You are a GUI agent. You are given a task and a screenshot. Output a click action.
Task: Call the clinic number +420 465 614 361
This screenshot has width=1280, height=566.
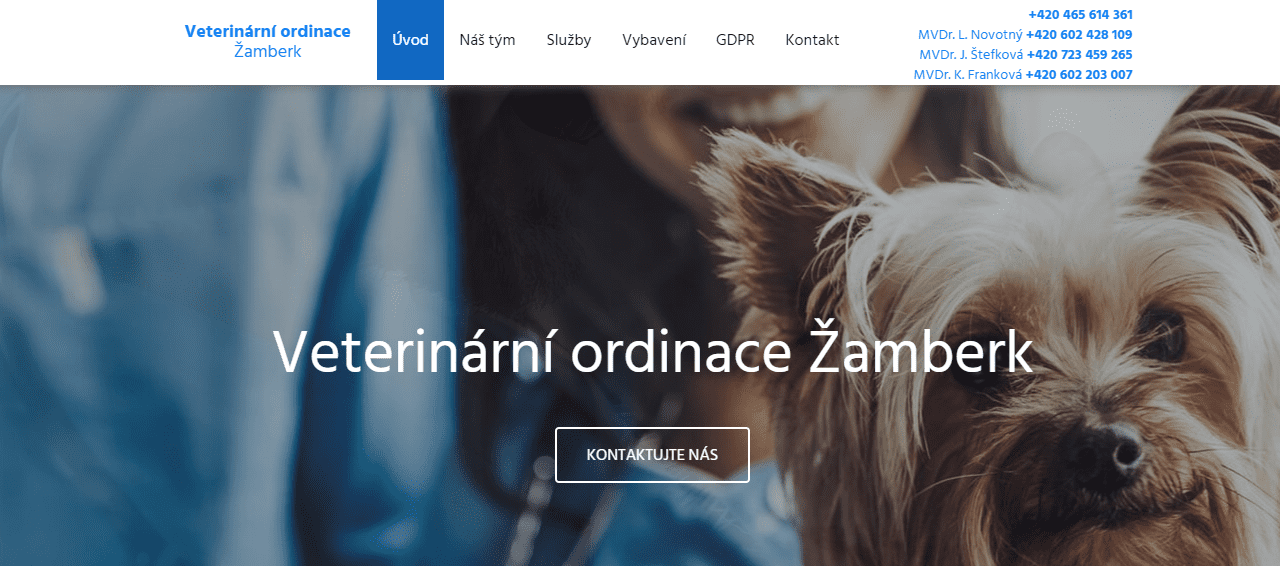point(1080,14)
